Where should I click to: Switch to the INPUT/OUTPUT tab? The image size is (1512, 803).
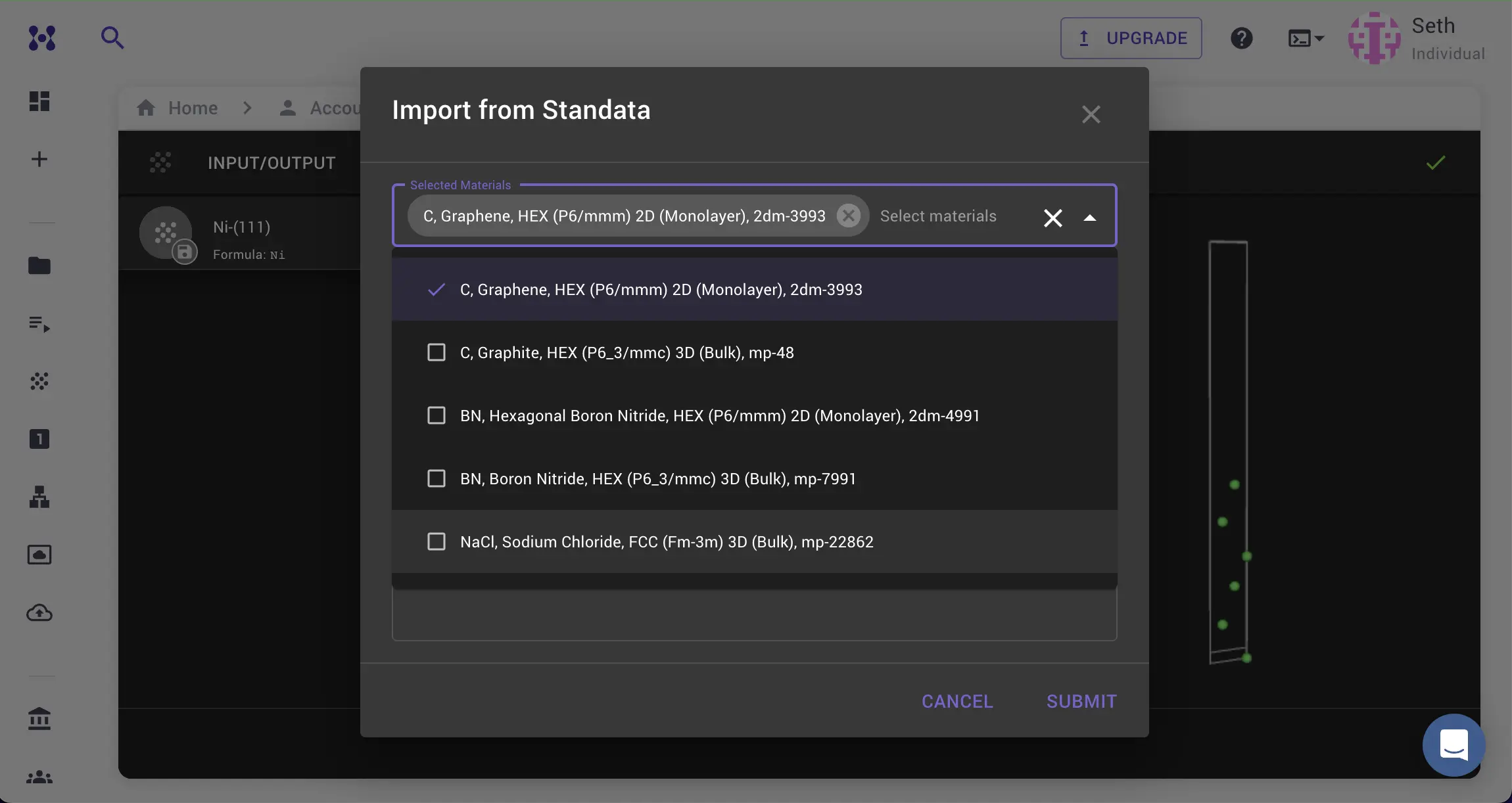(271, 162)
